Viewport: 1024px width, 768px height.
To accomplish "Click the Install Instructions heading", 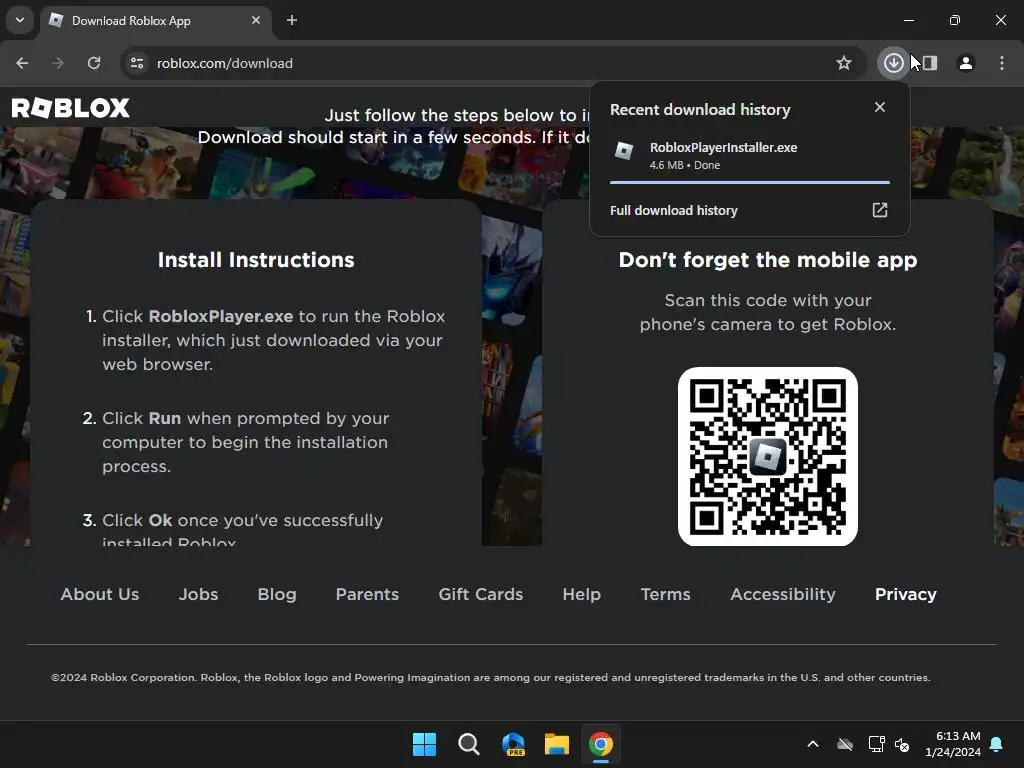I will pyautogui.click(x=256, y=260).
